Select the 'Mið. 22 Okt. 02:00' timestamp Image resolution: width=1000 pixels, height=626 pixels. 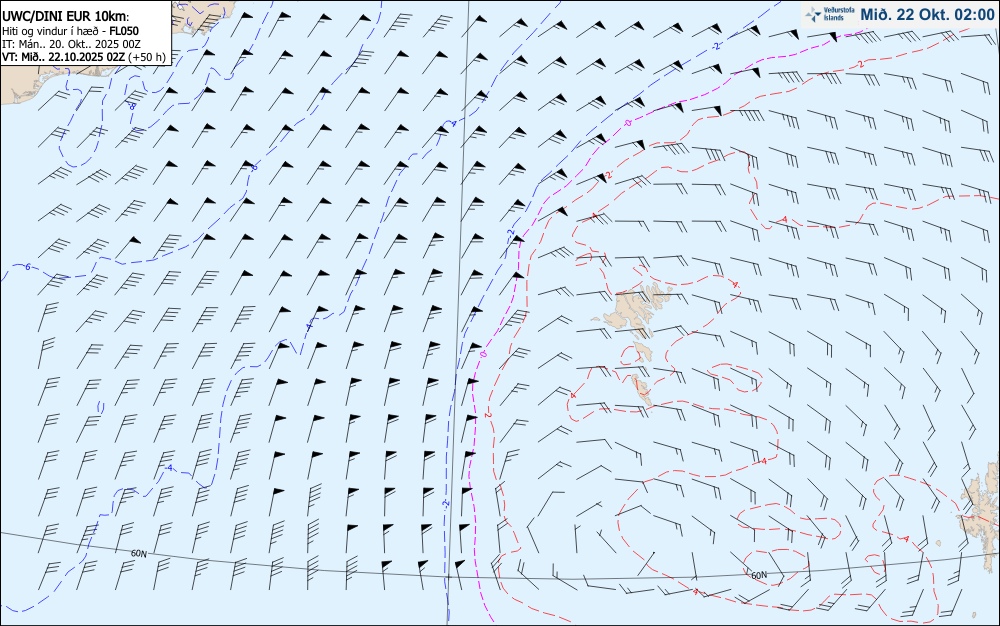(x=927, y=14)
